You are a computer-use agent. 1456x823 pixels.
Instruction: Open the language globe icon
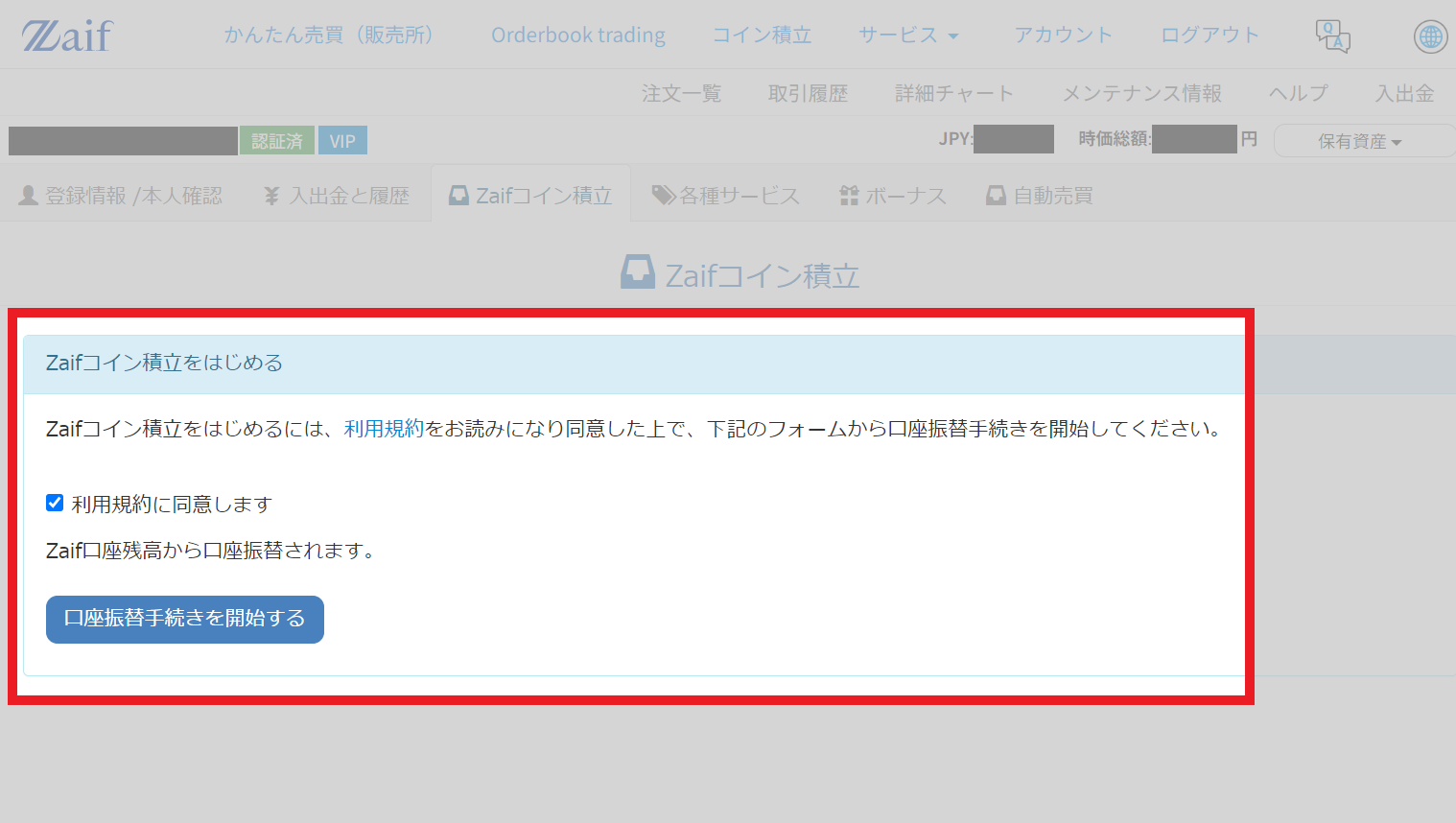click(x=1430, y=36)
